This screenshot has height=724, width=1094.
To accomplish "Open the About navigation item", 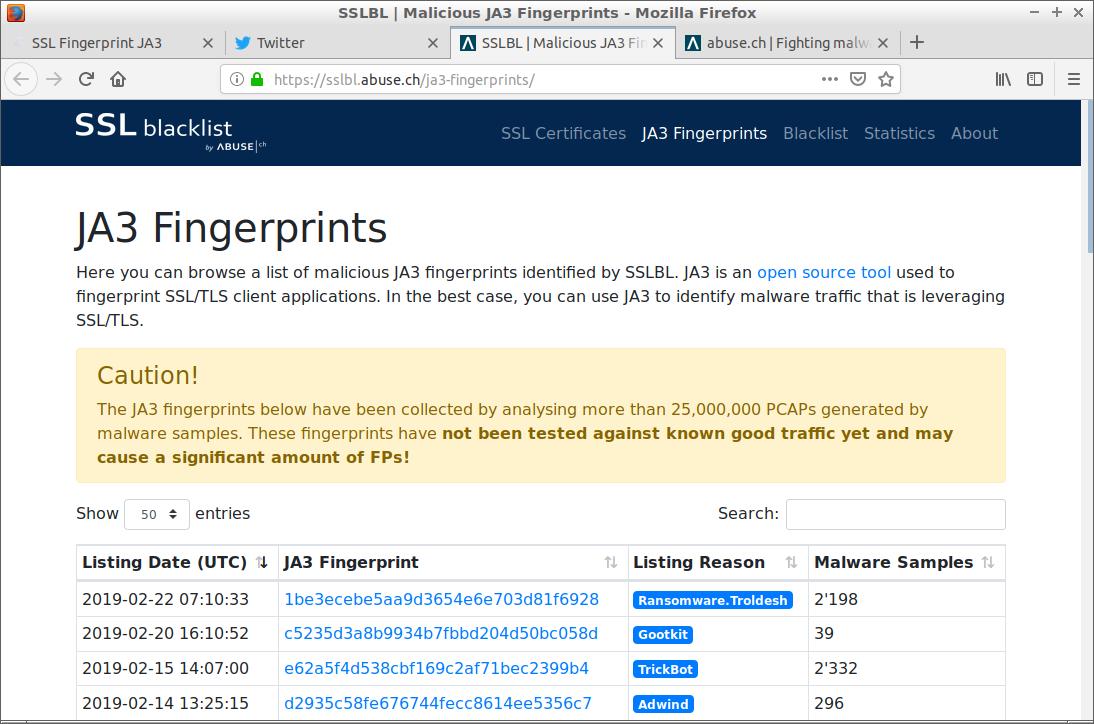I will point(974,133).
